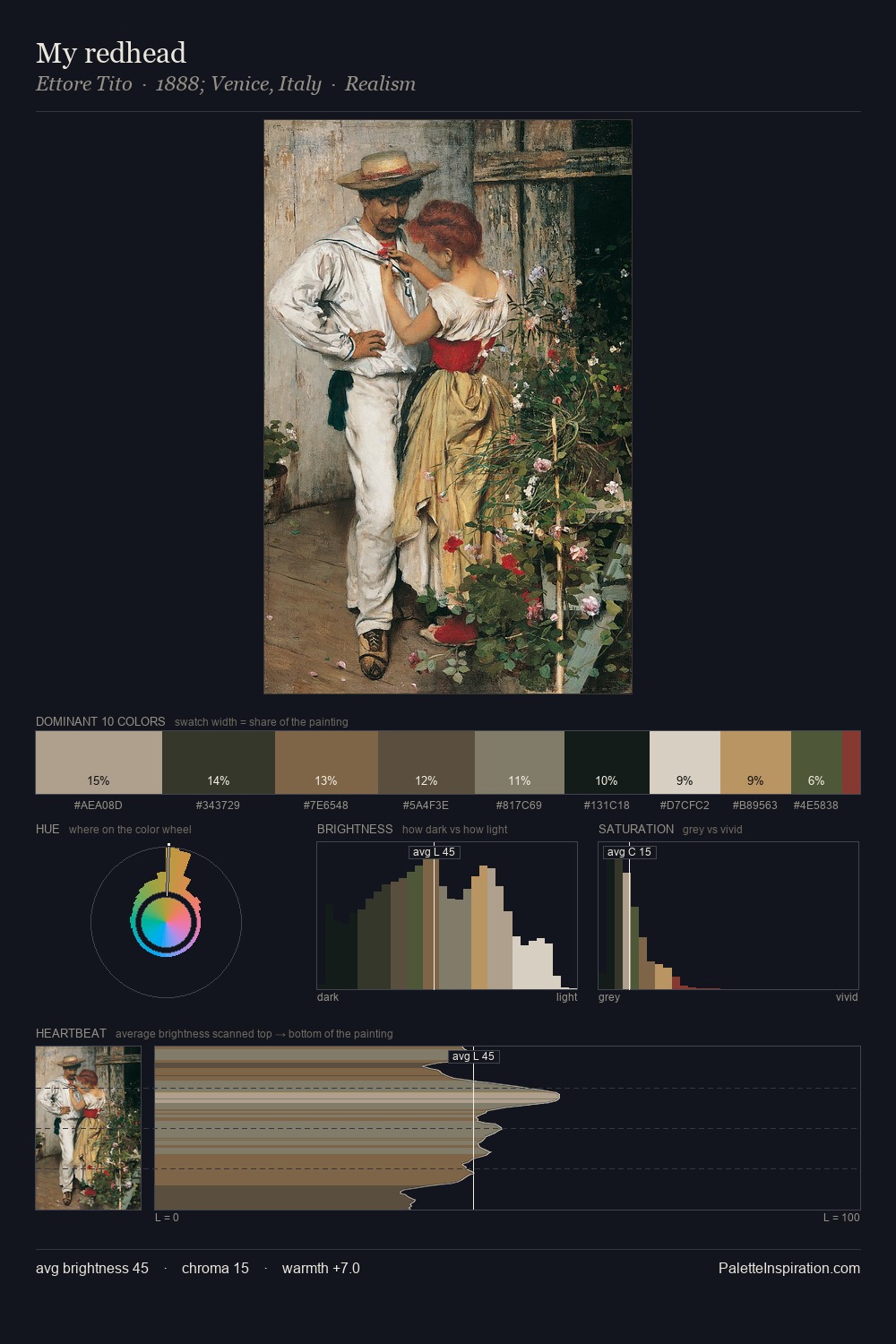
Task: Click 'chroma 15' in footer
Action: (215, 1269)
